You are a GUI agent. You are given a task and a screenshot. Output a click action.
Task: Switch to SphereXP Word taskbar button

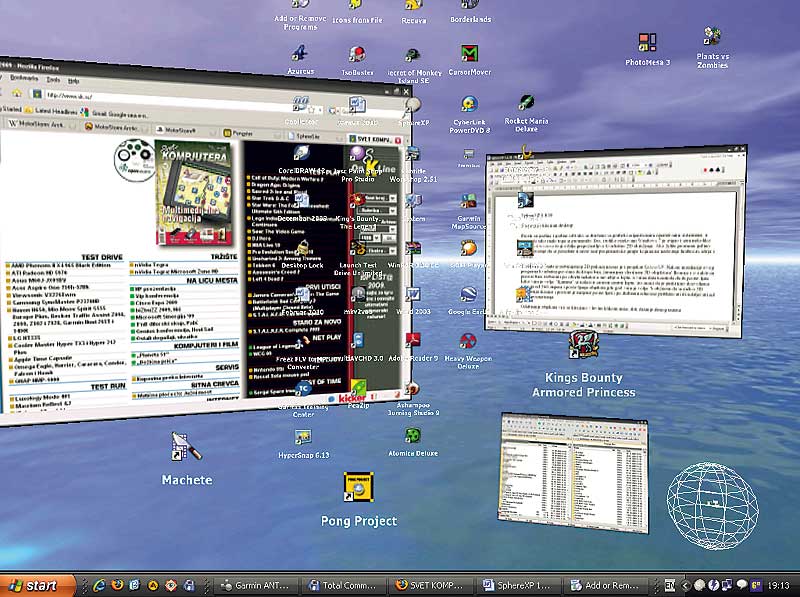519,585
